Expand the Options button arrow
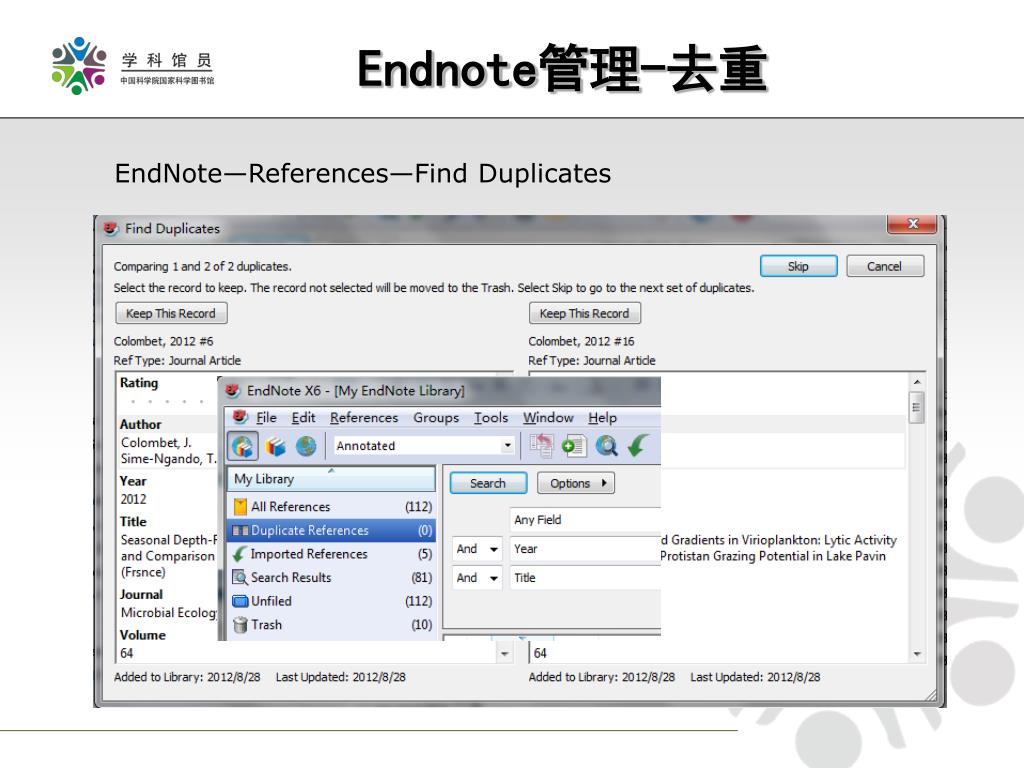 tap(604, 483)
